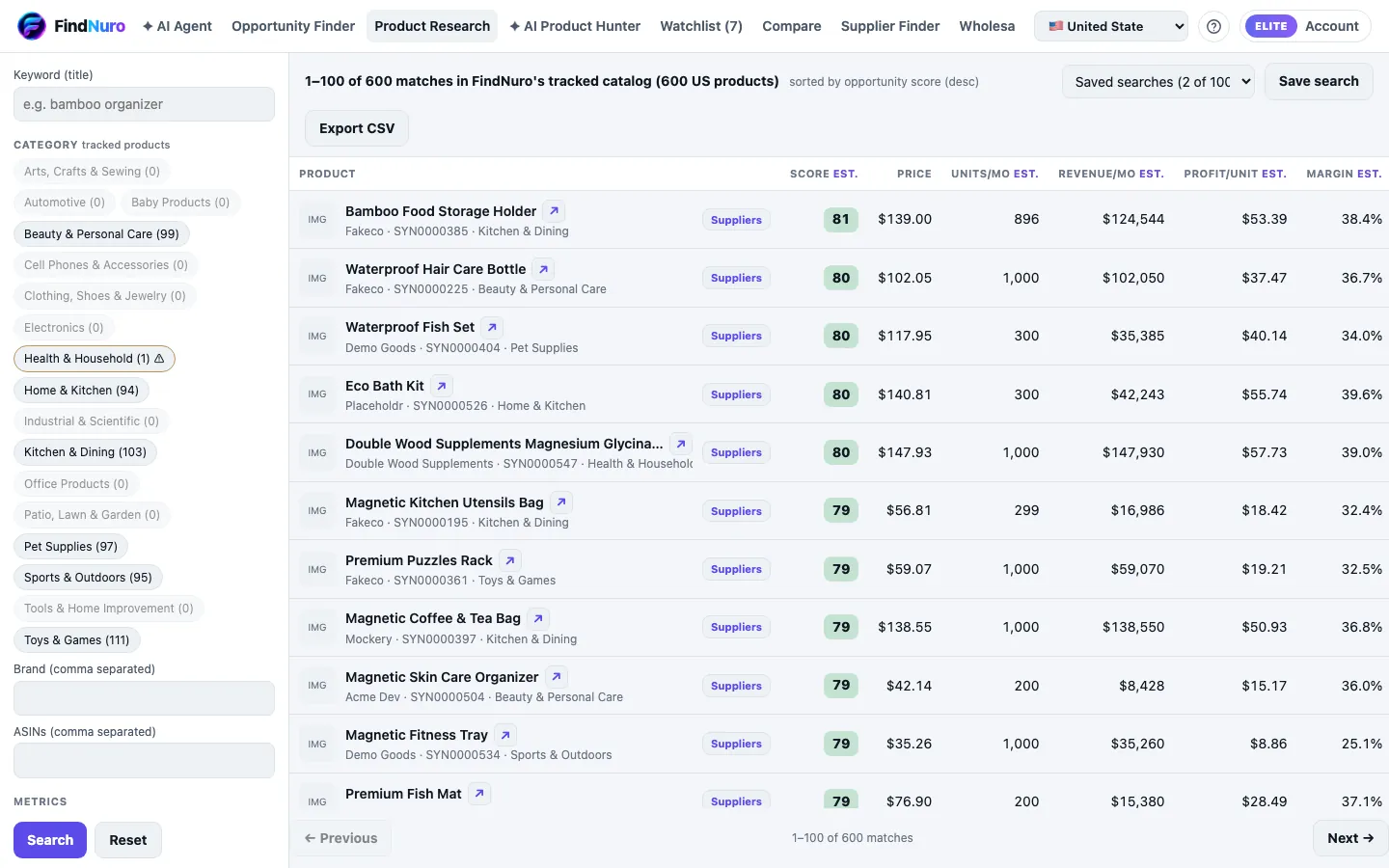Run the filter with the Search button

50,840
